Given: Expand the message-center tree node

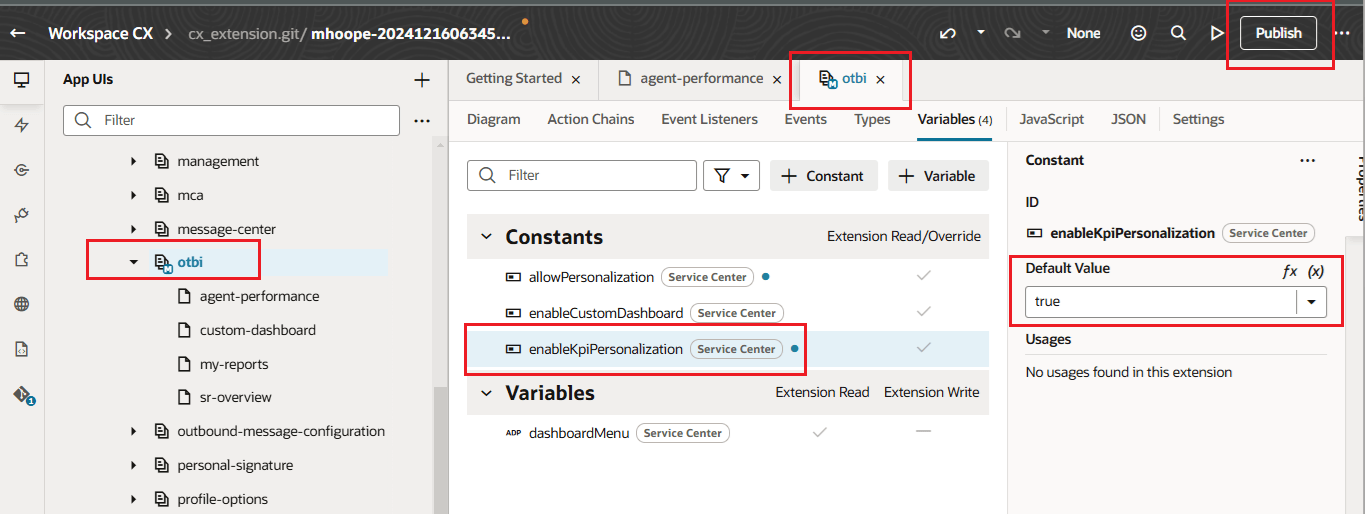Looking at the screenshot, I should pyautogui.click(x=133, y=229).
